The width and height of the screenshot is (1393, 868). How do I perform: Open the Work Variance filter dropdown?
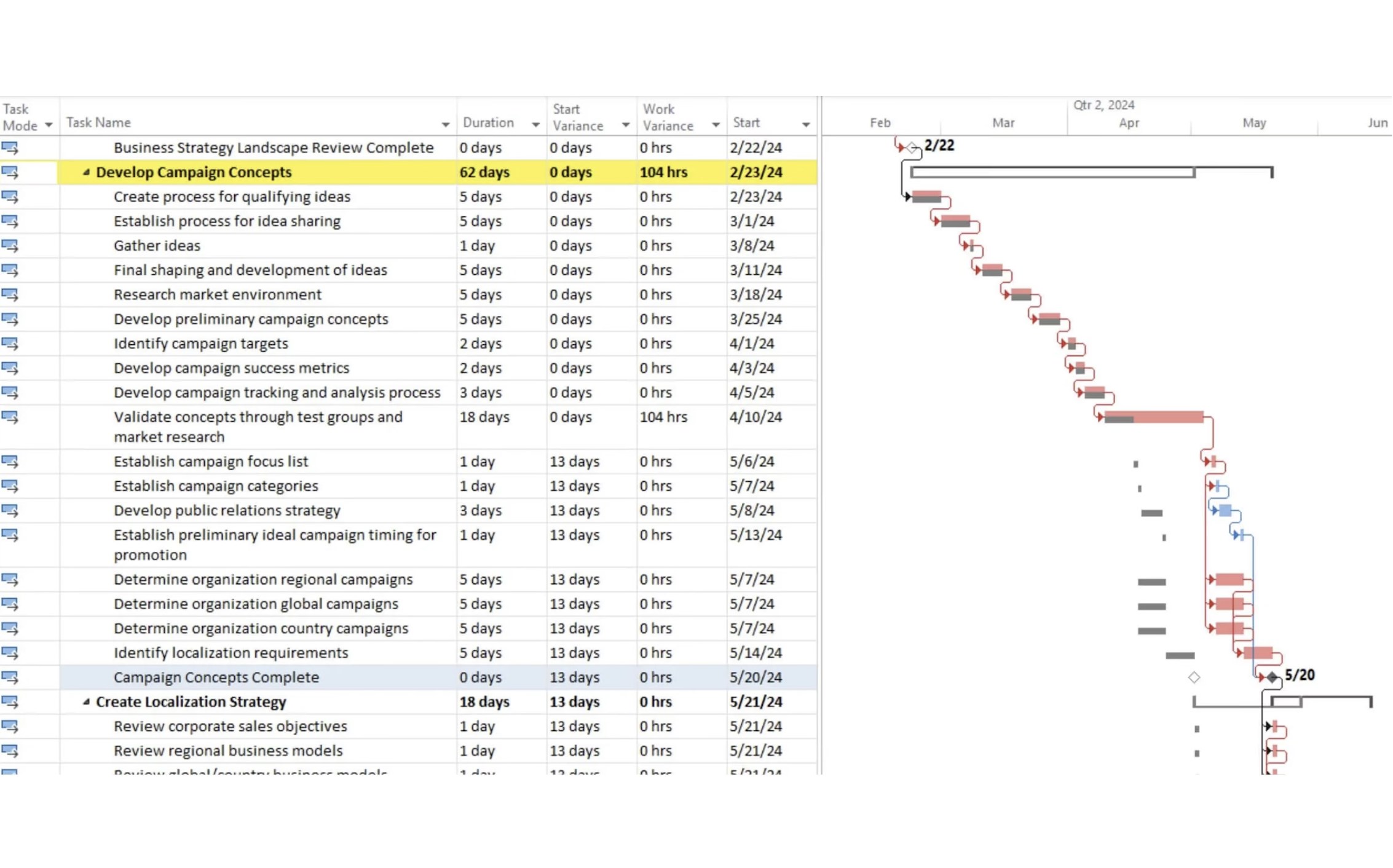[716, 125]
